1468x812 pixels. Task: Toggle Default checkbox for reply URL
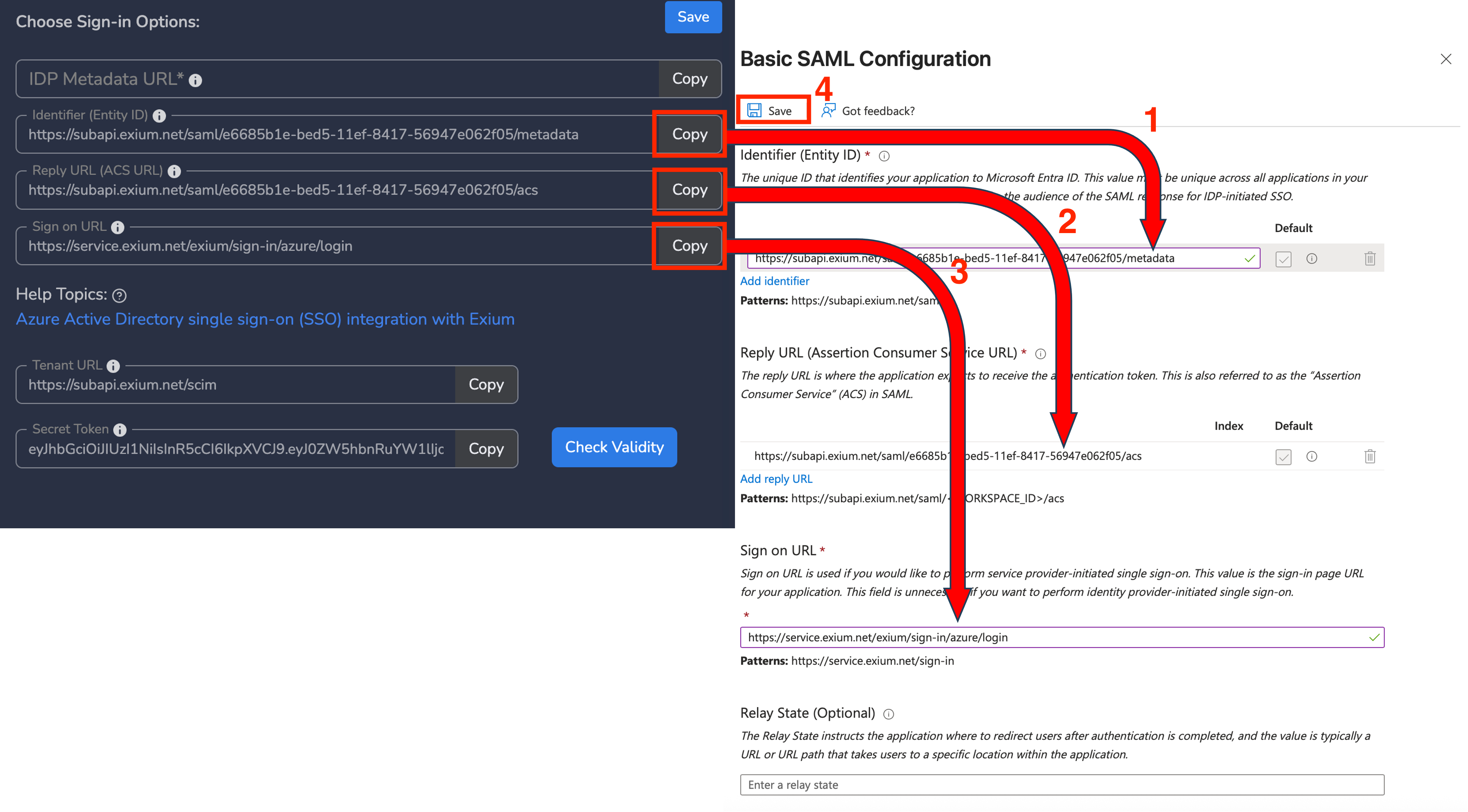click(1283, 457)
